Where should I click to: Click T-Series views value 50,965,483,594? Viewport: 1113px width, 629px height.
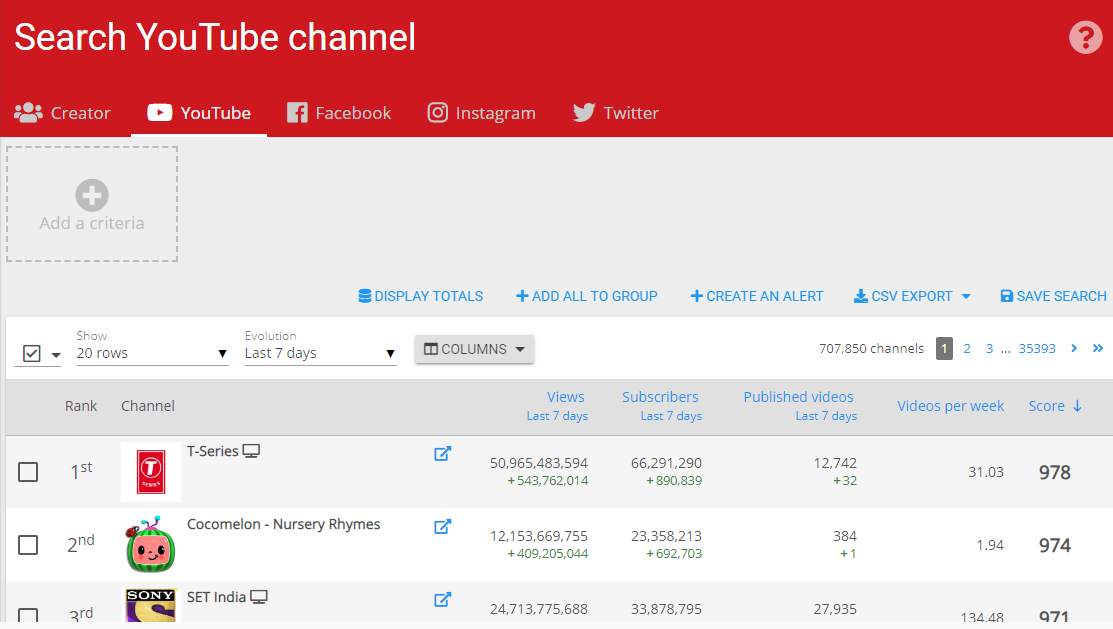pos(539,463)
